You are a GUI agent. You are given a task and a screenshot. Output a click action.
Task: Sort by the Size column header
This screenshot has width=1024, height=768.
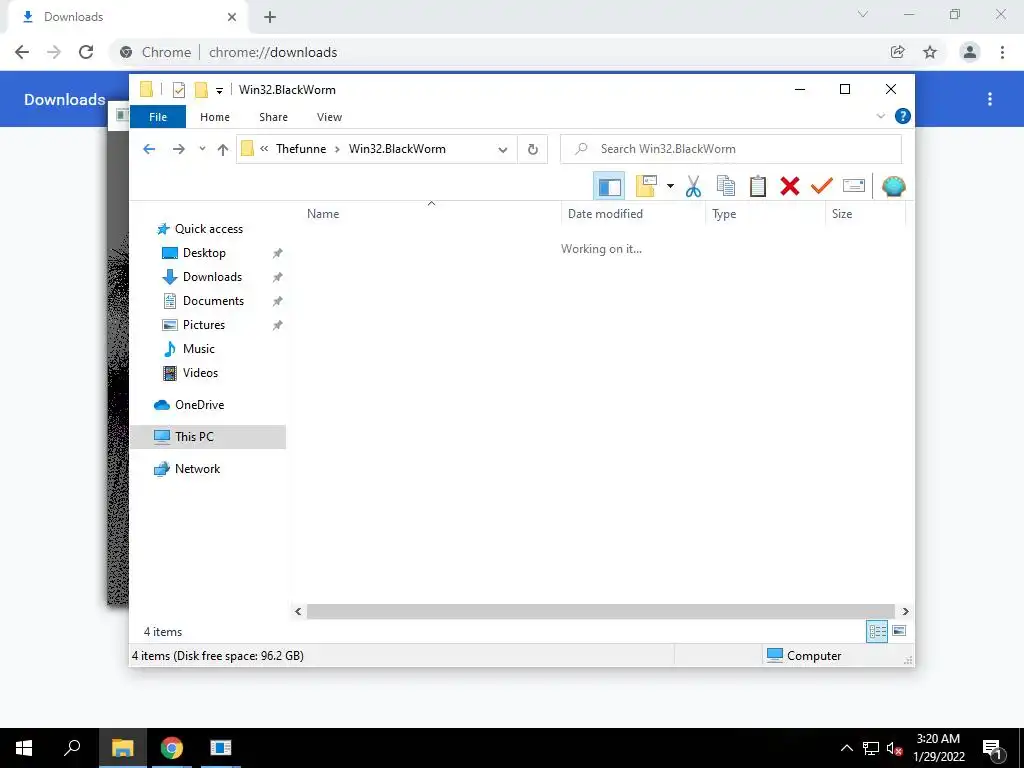[865, 214]
